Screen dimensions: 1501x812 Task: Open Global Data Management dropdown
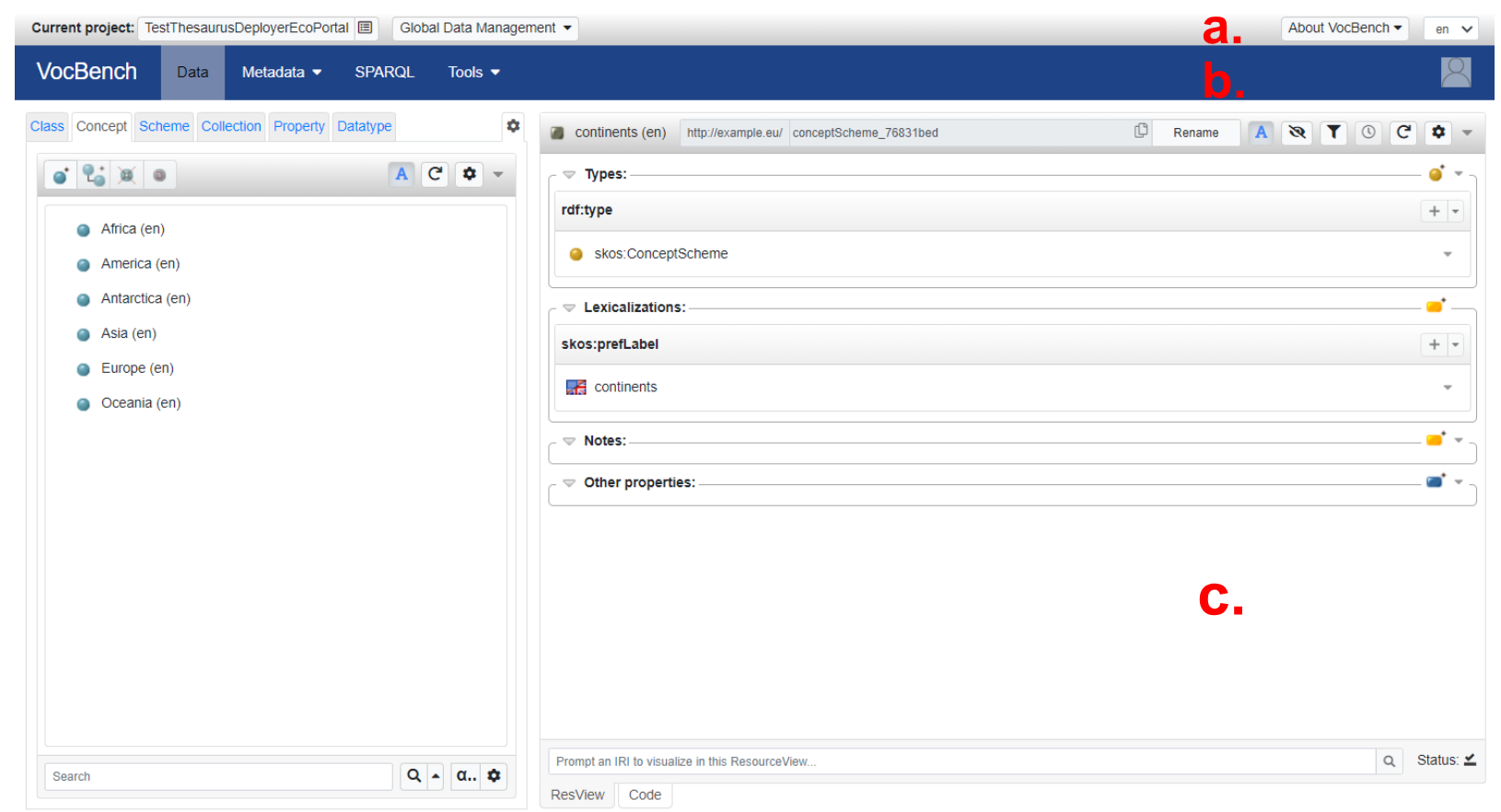click(x=485, y=28)
